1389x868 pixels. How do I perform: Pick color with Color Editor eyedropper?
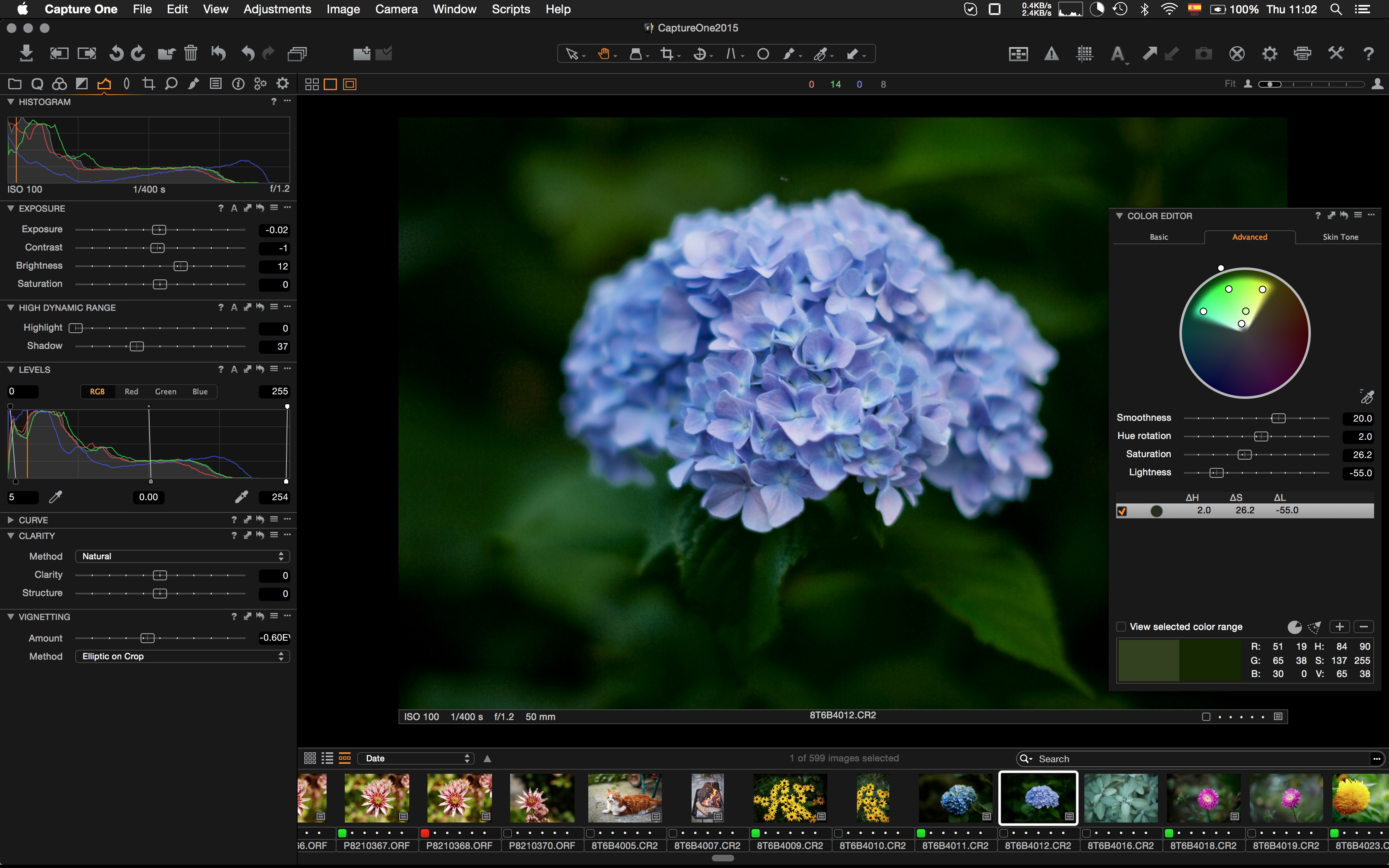click(x=1367, y=396)
